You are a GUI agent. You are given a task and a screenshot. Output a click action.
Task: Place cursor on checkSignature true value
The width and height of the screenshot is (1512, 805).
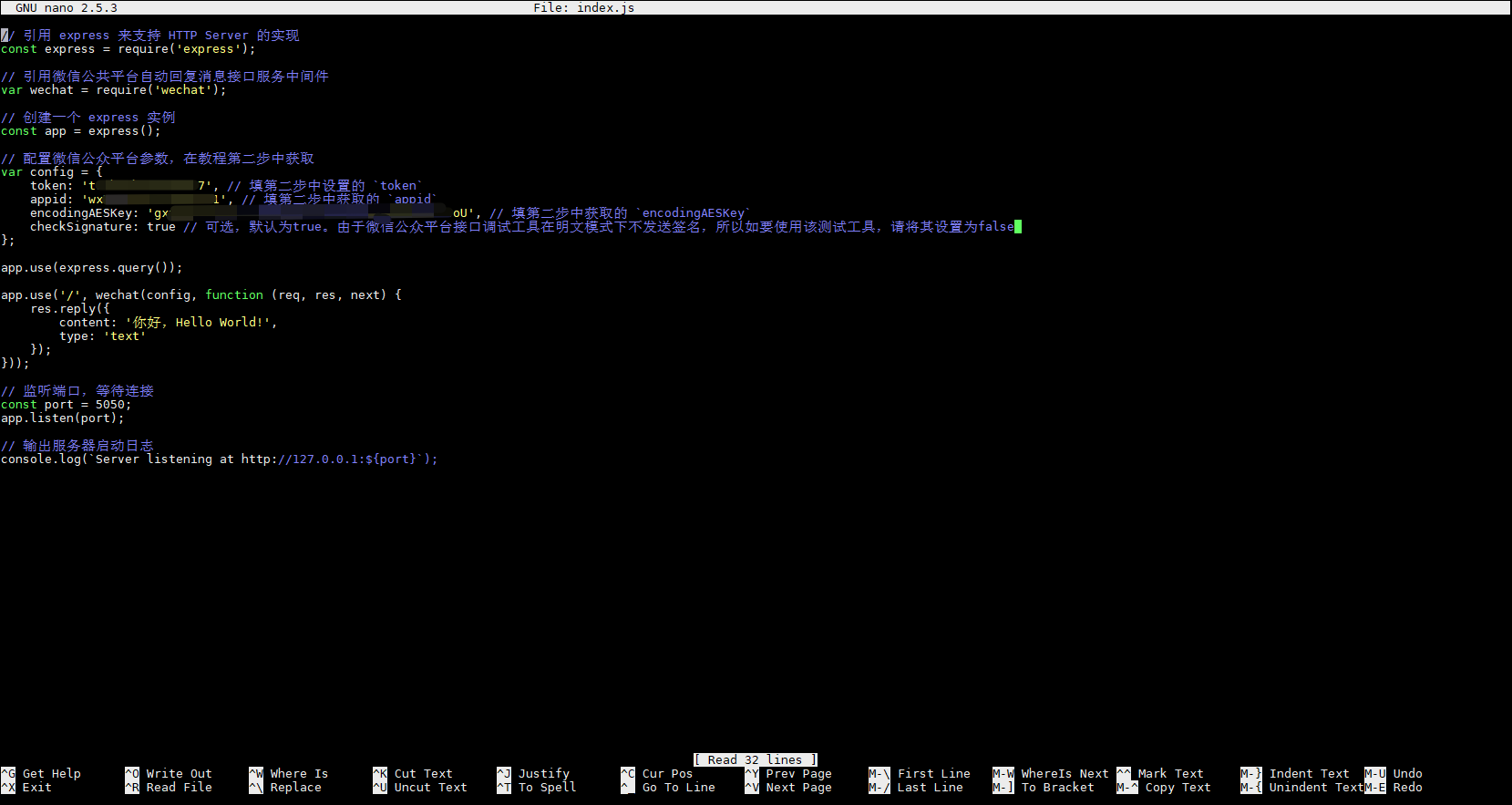click(x=161, y=226)
